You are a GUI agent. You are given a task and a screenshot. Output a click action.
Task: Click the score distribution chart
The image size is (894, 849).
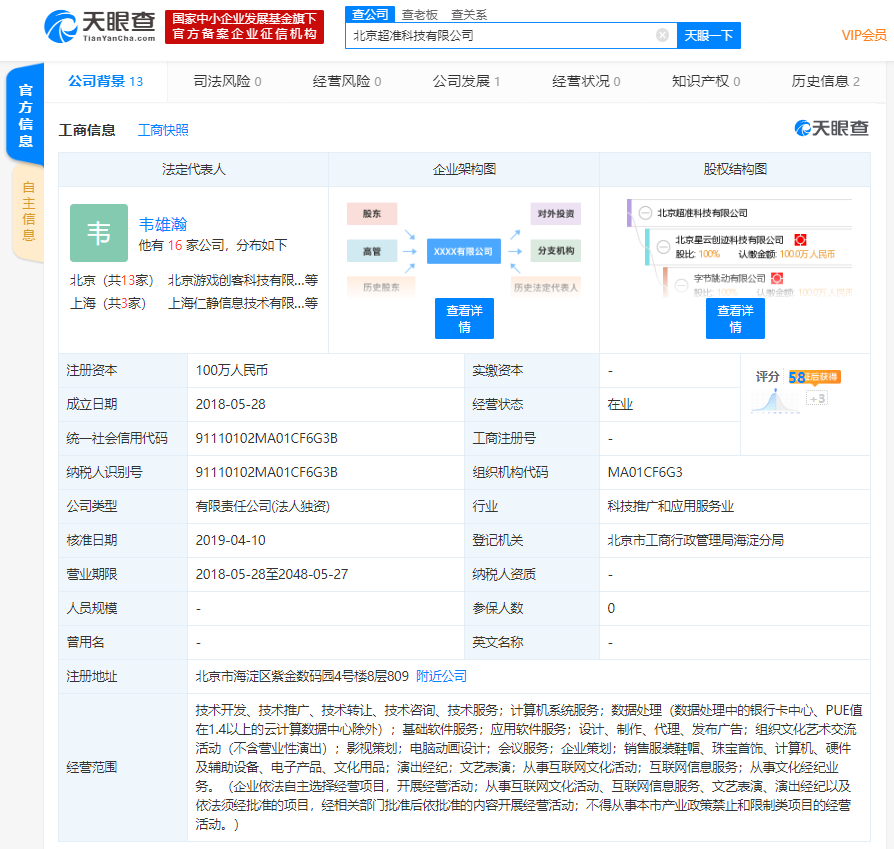click(x=775, y=401)
